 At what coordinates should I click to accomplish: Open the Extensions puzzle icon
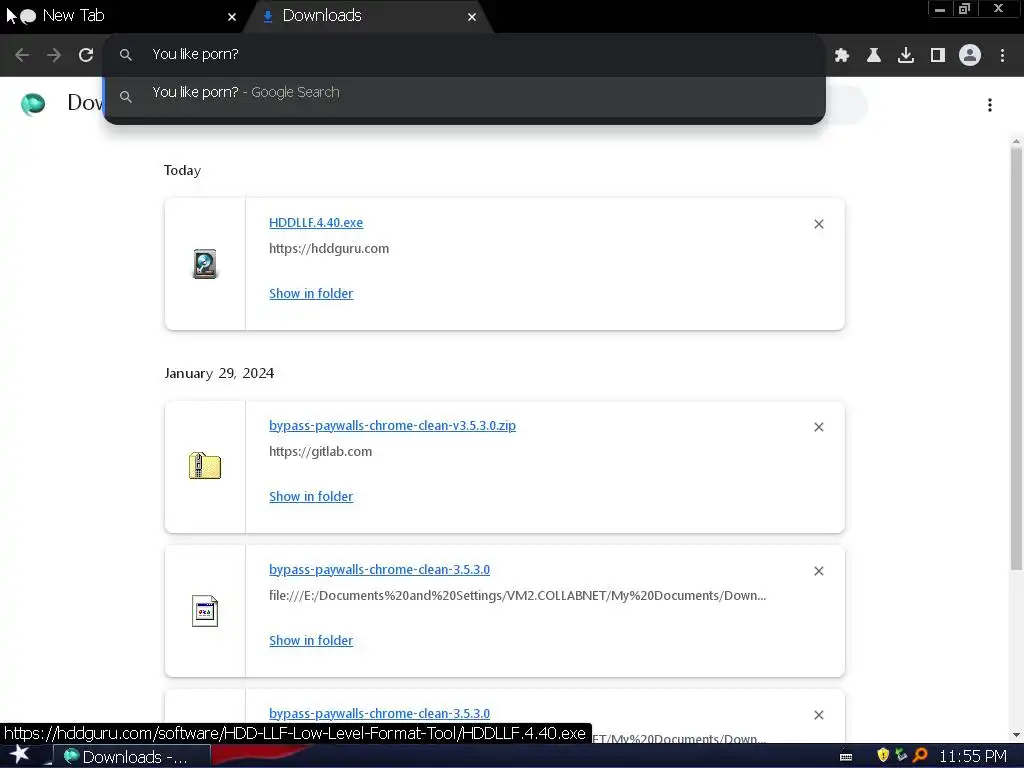coord(842,56)
